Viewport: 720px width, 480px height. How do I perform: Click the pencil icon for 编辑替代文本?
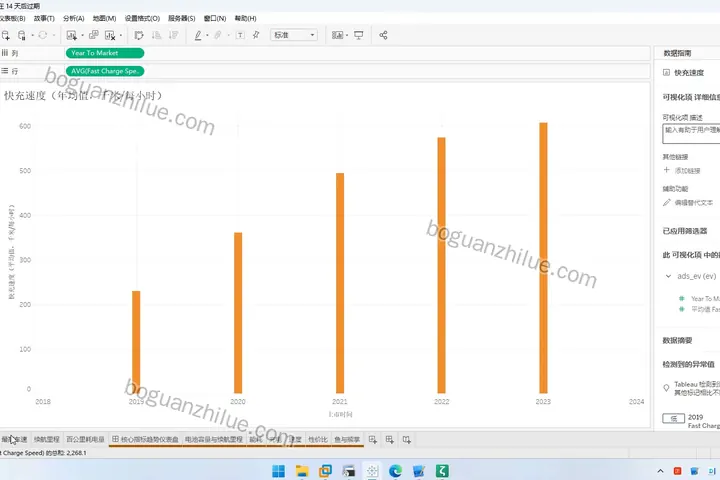pyautogui.click(x=667, y=203)
